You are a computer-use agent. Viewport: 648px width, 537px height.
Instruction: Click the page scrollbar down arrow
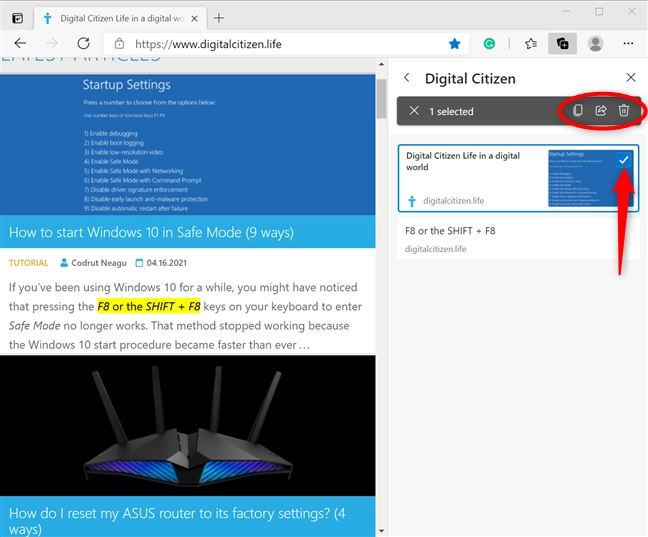pyautogui.click(x=381, y=531)
